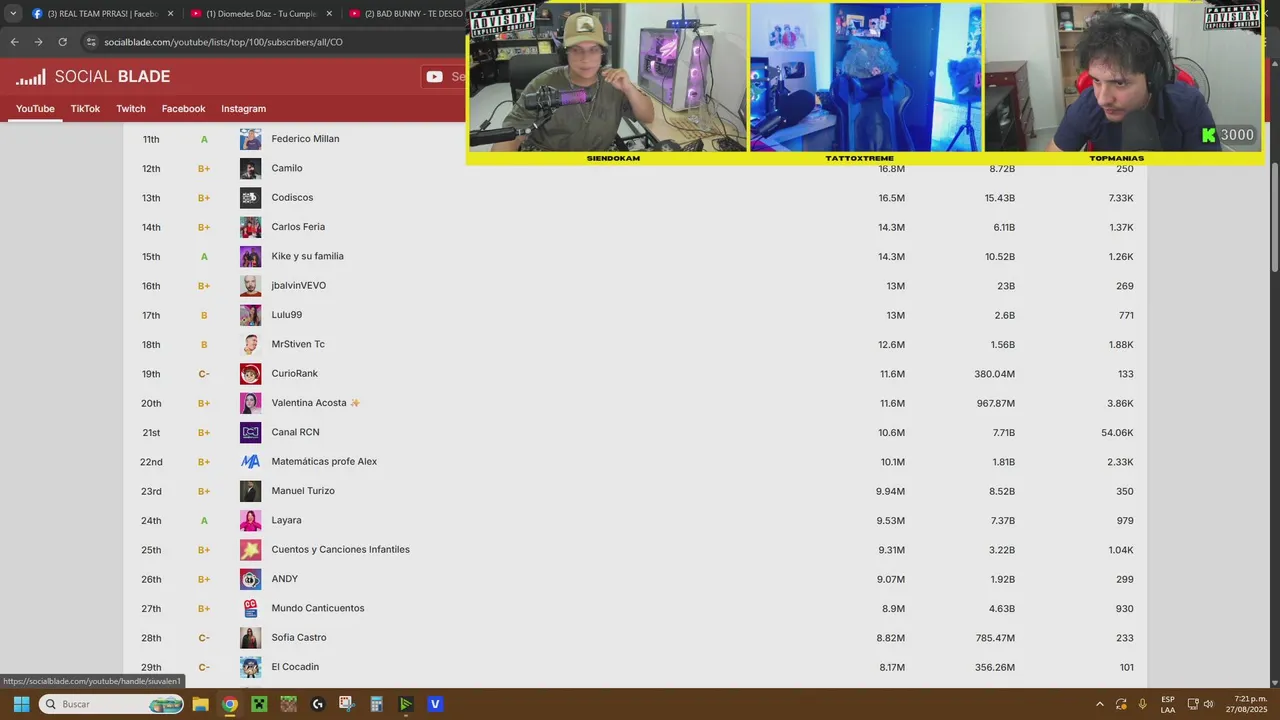Click the 16.5M subscribers value for Codiscos
1280x720 pixels.
point(891,198)
